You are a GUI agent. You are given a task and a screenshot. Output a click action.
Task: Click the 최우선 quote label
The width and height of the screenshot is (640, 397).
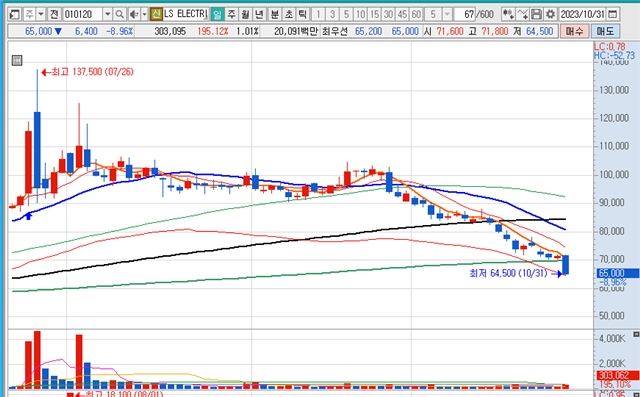point(335,31)
